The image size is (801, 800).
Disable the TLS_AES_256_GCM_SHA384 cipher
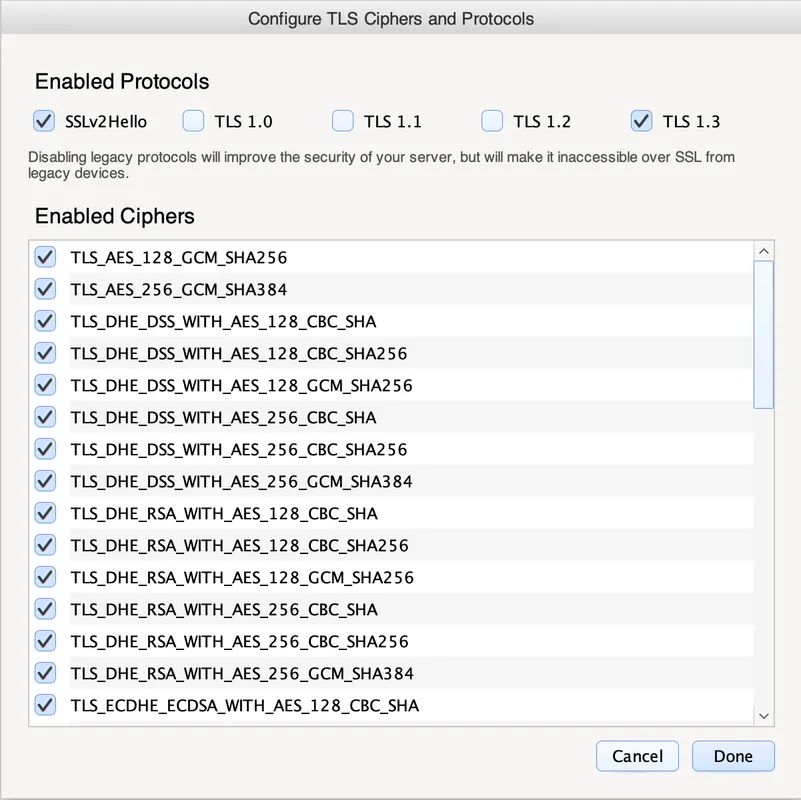coord(45,289)
